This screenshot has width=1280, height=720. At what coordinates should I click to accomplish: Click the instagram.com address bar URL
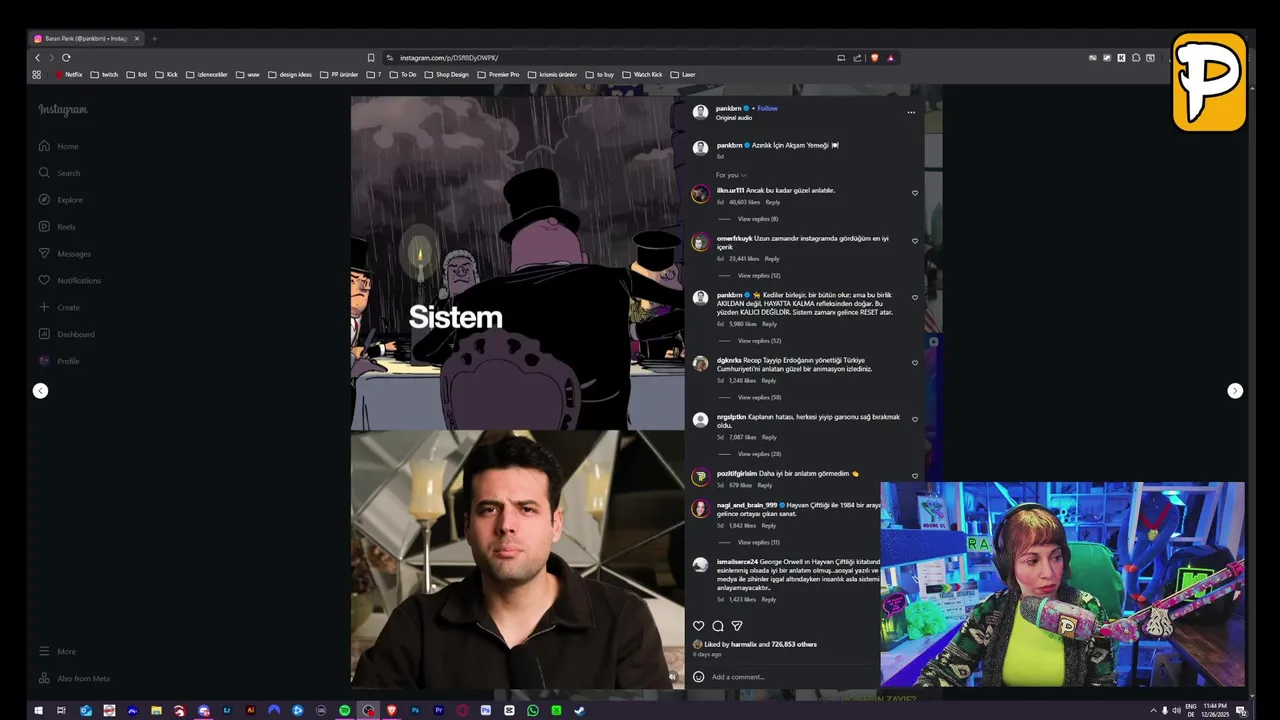click(x=449, y=58)
